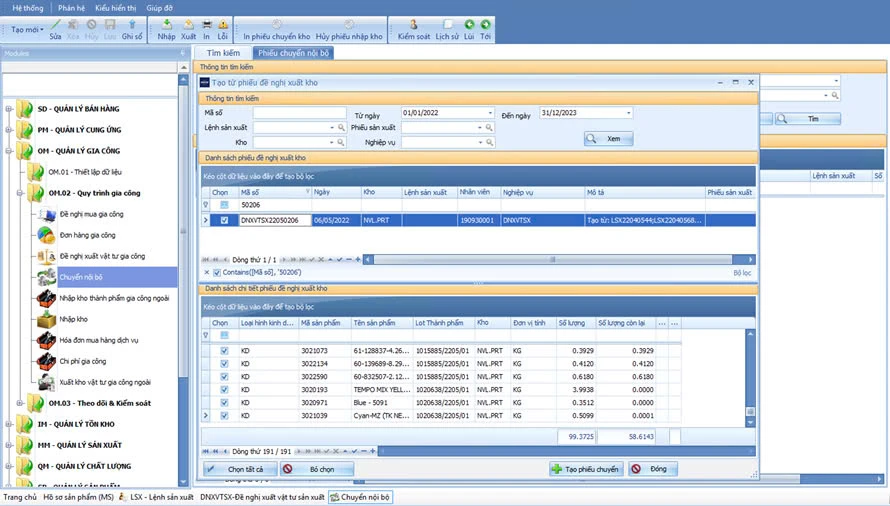Click the Sửa edit pencil icon
This screenshot has height=506, width=890.
(55, 25)
